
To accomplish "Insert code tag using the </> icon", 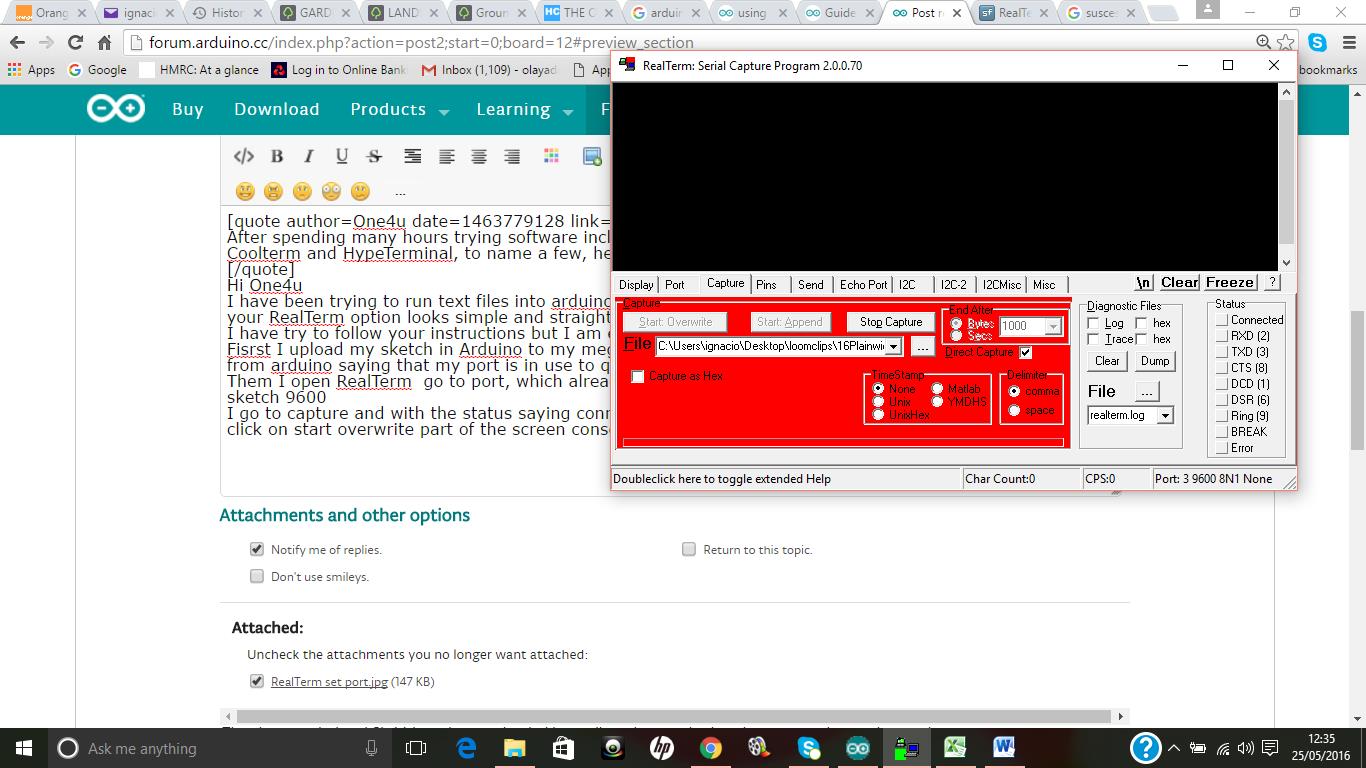I will pos(243,156).
